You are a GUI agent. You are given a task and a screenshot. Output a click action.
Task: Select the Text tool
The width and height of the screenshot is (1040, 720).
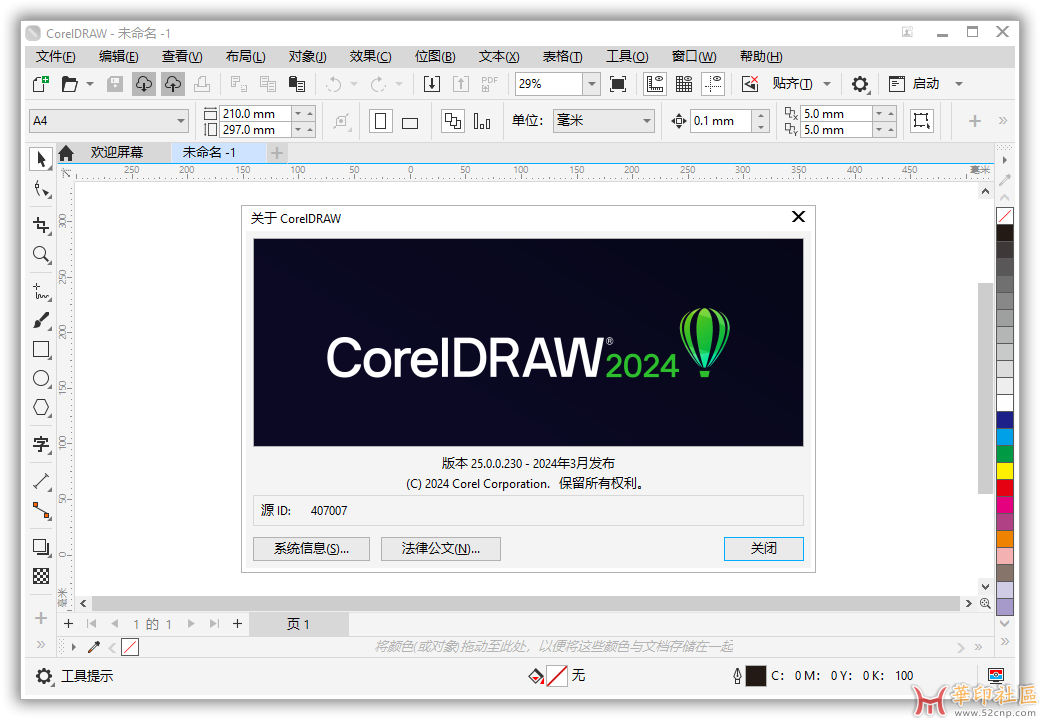tap(41, 444)
